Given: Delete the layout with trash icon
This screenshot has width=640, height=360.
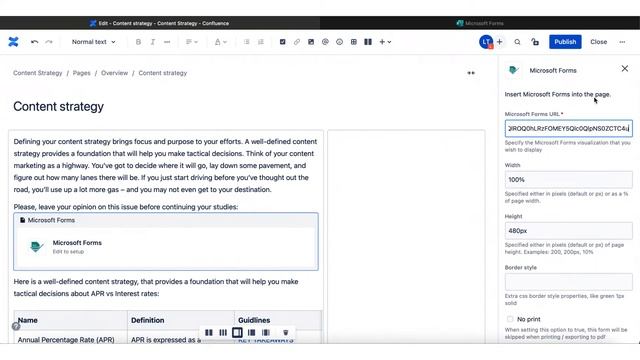Looking at the screenshot, I should 286,333.
